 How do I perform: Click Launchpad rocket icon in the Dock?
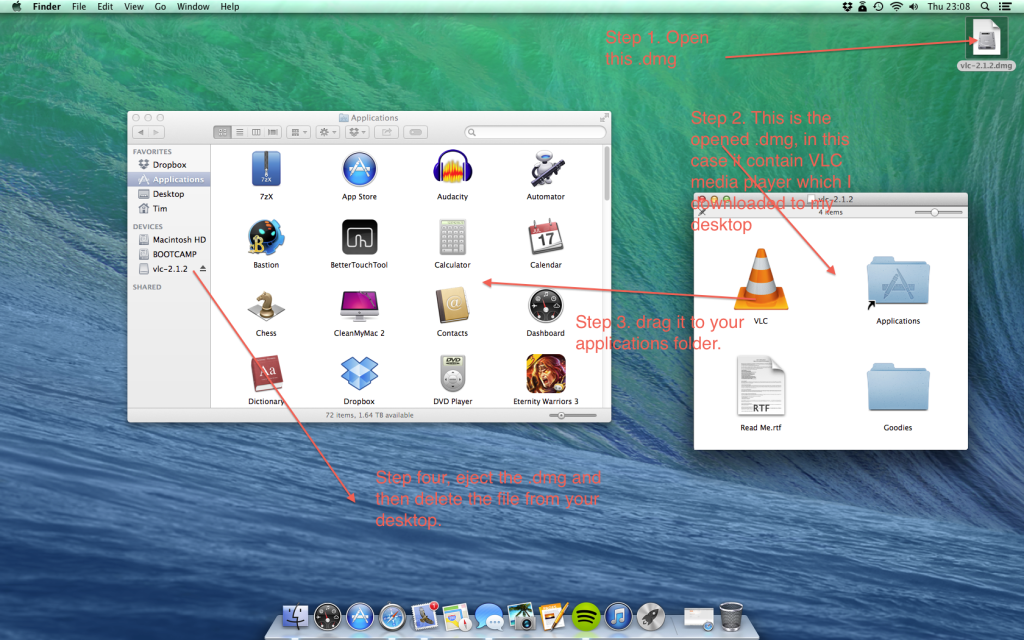click(x=650, y=616)
